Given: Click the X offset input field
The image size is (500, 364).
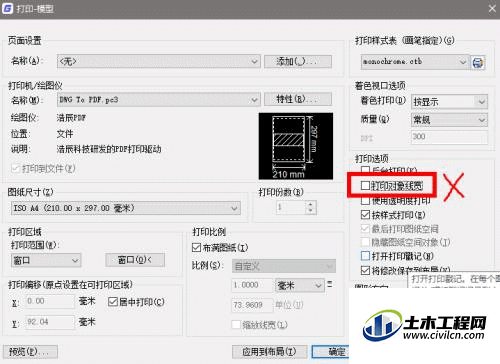Looking at the screenshot, I should point(50,301).
